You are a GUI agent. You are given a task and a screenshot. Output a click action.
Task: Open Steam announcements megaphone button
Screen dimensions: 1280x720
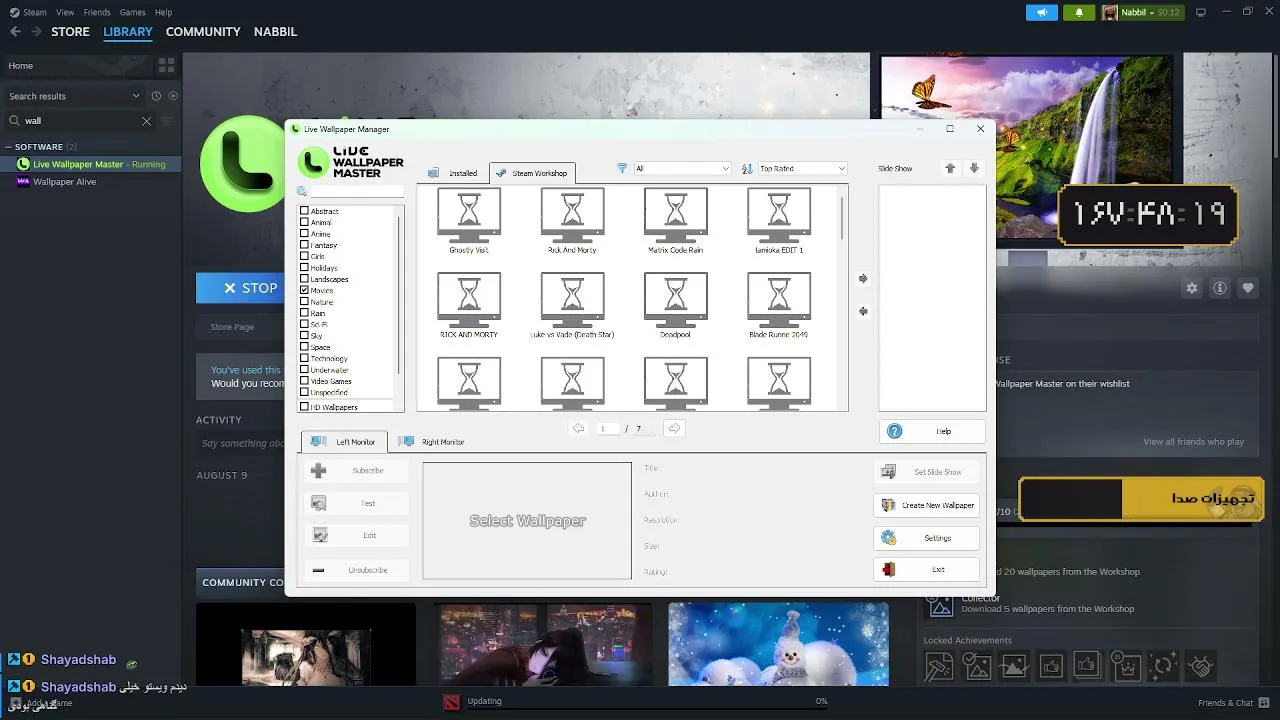pyautogui.click(x=1042, y=13)
